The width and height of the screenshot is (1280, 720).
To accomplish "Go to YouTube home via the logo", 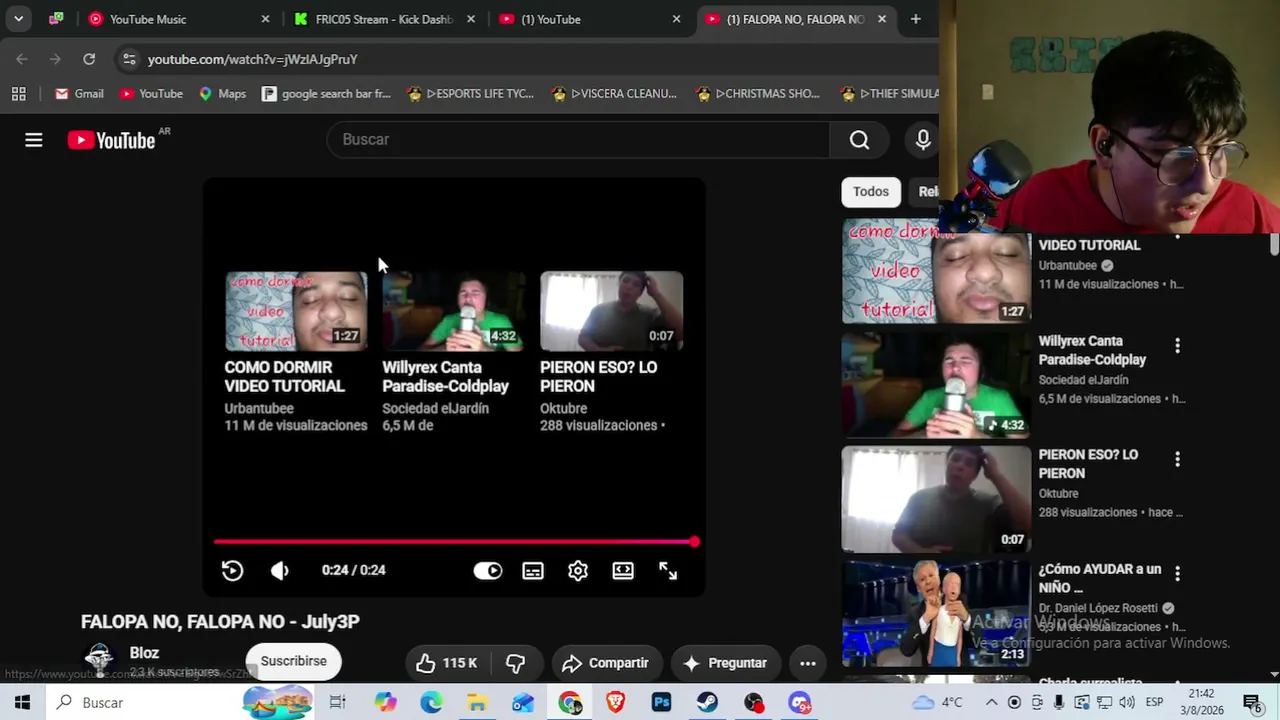I will (x=112, y=140).
